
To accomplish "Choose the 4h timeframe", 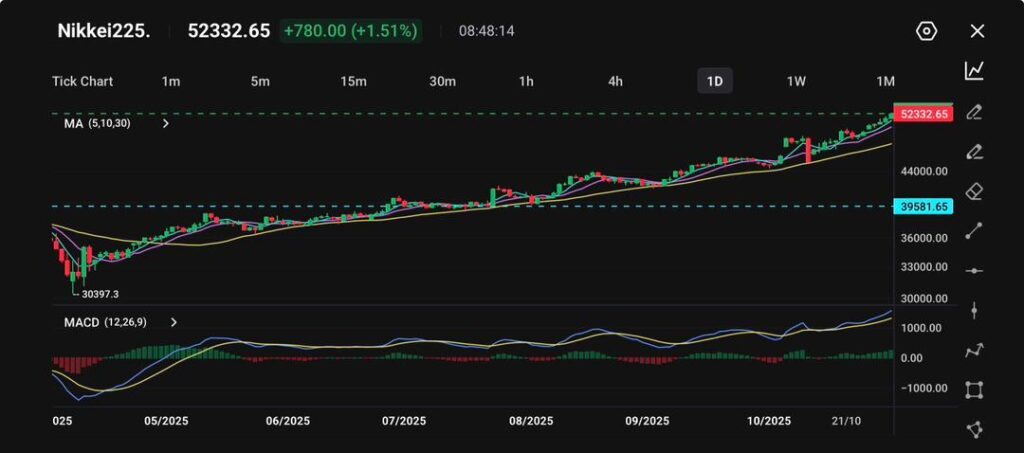I will (616, 81).
